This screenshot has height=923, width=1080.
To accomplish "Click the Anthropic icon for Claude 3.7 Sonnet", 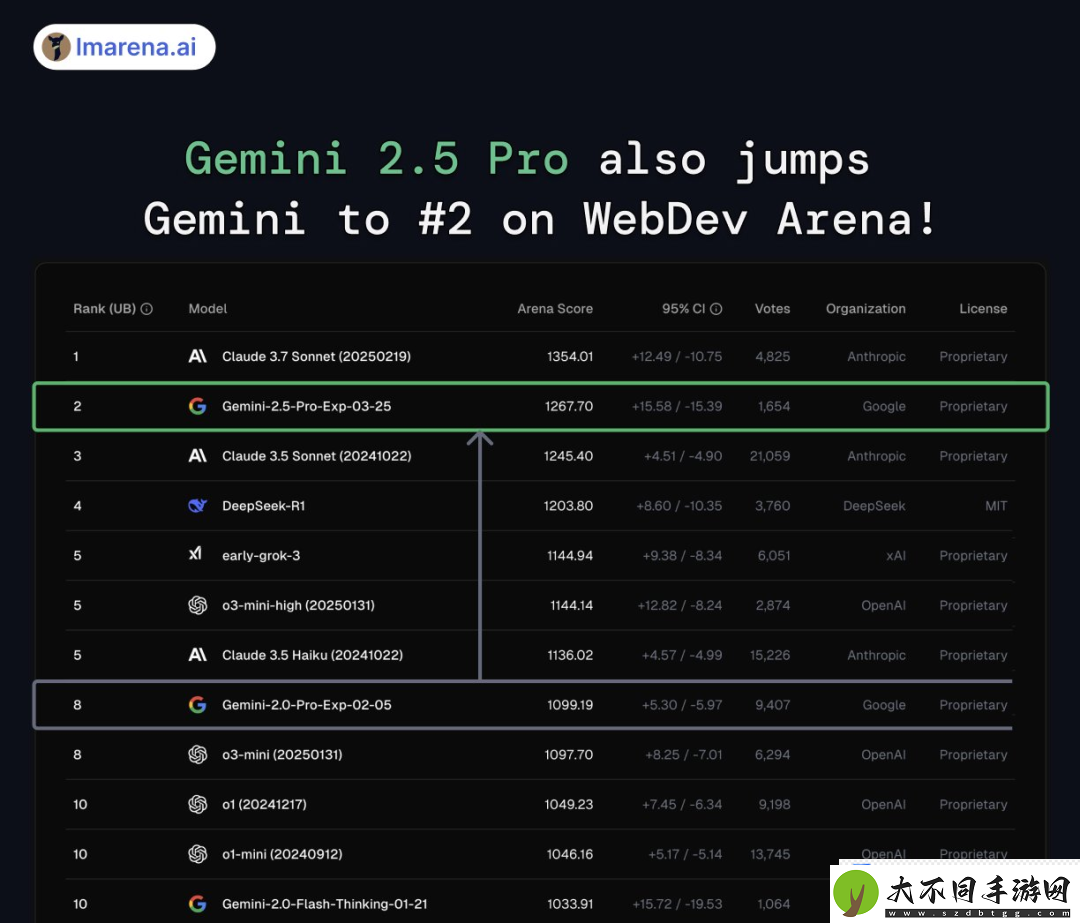I will click(198, 356).
